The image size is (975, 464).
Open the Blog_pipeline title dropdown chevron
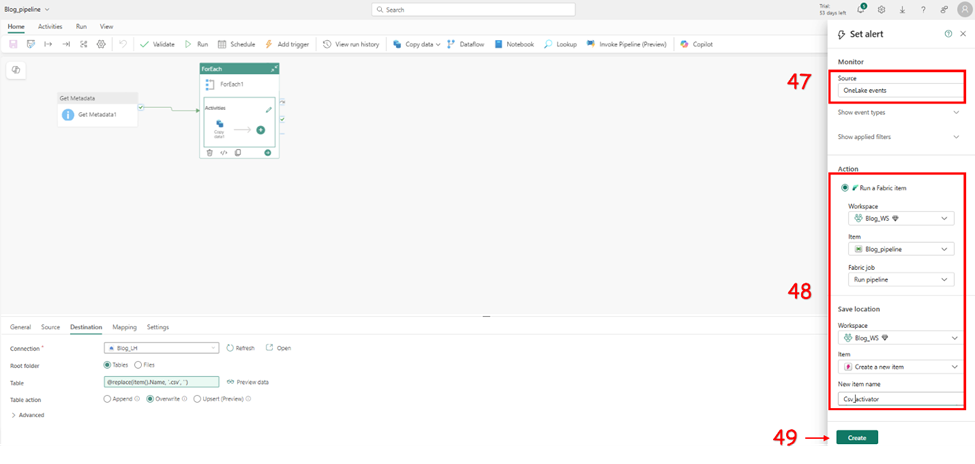47,10
